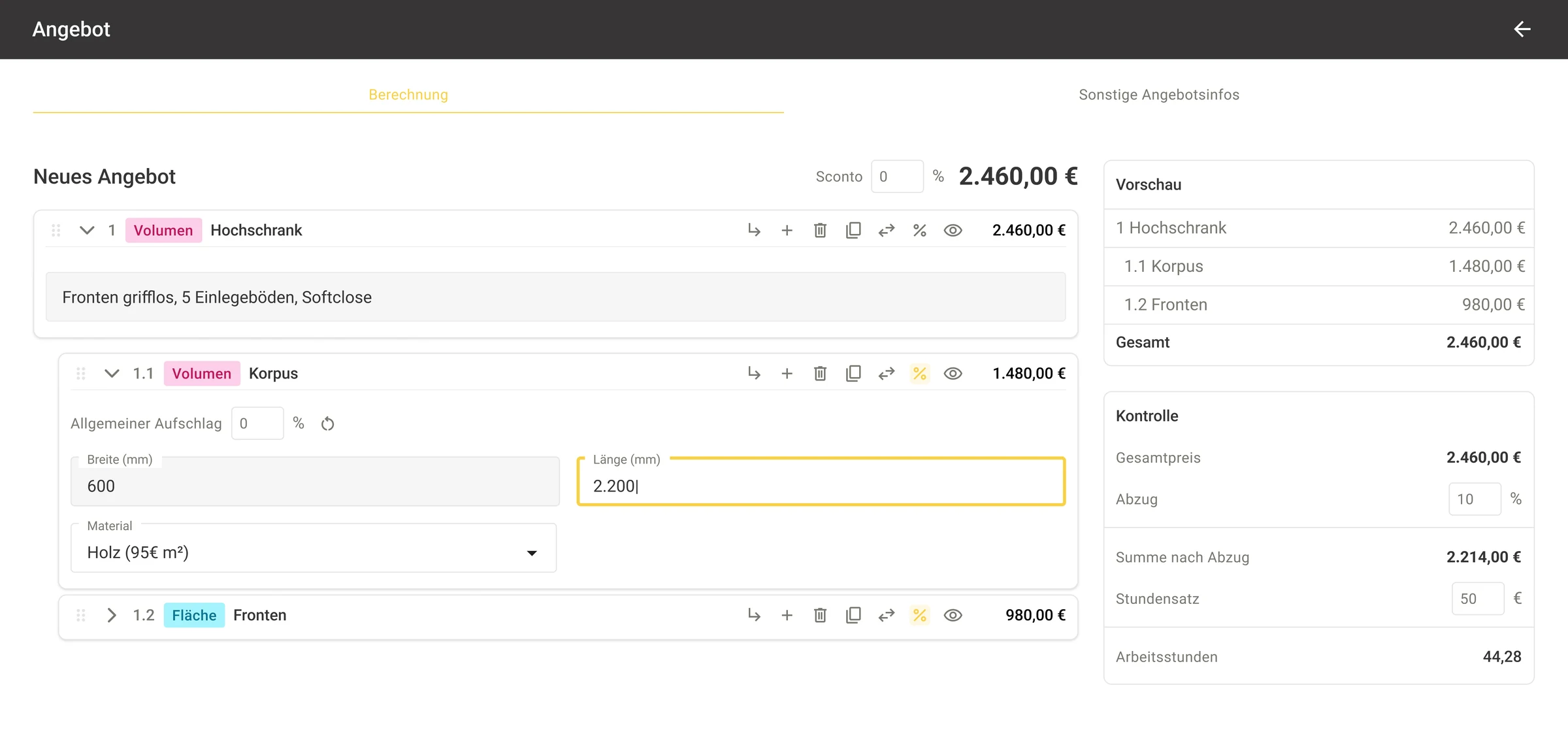Collapse the Hochschrank position

87,230
